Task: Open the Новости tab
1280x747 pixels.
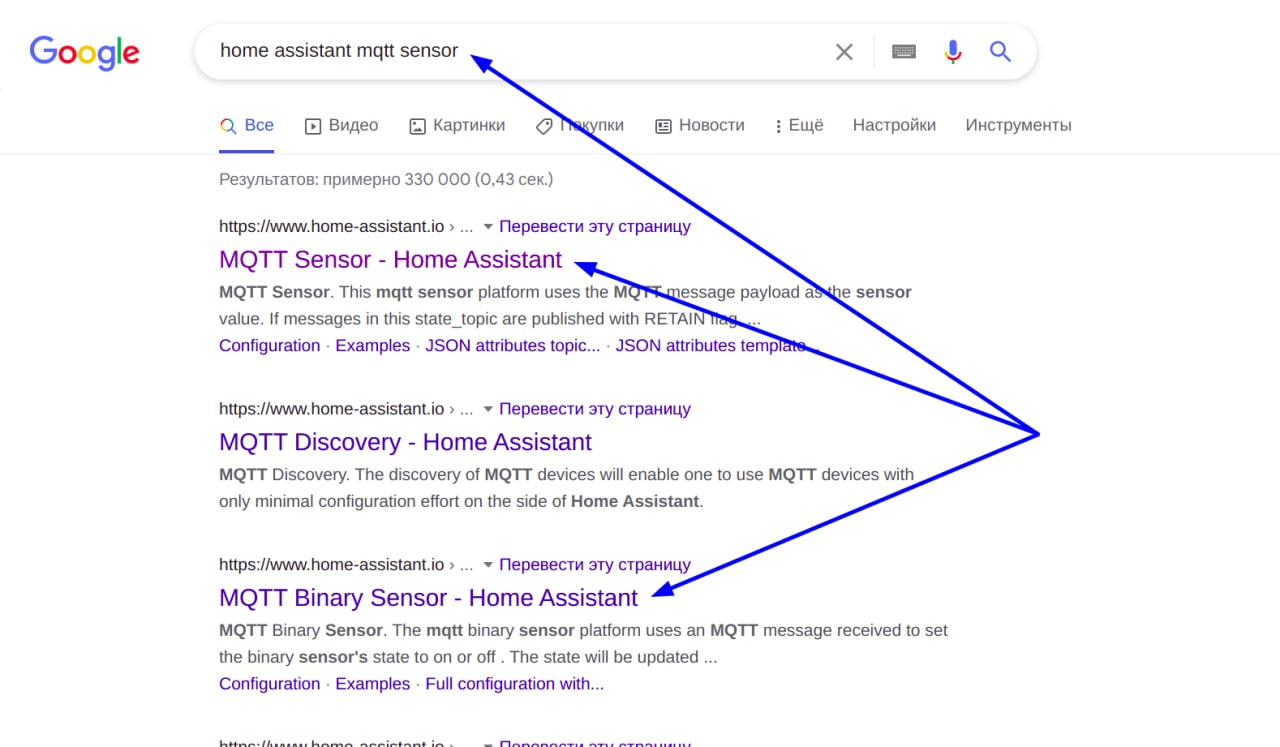Action: tap(700, 126)
